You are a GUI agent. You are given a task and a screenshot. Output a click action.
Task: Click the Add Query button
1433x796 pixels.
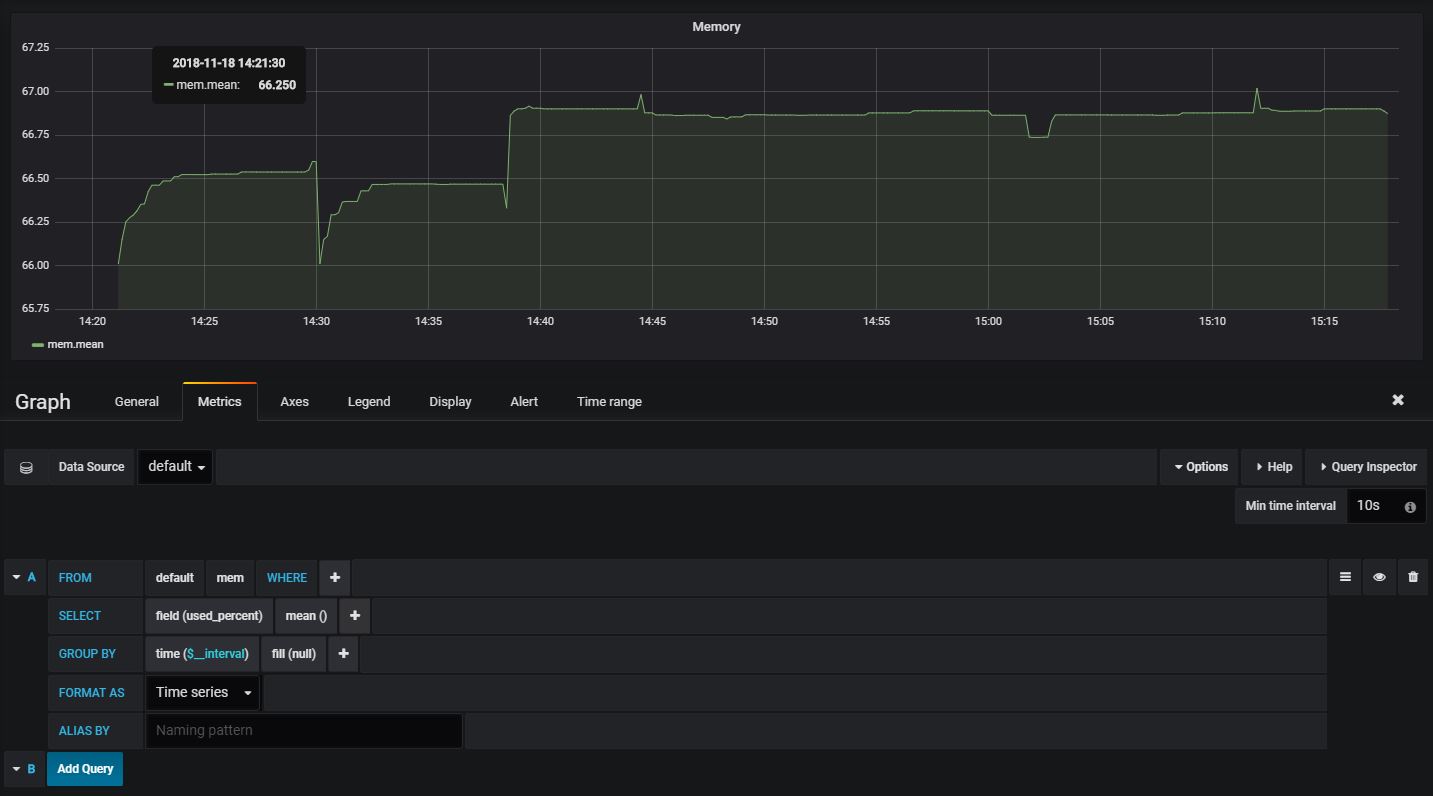[85, 769]
